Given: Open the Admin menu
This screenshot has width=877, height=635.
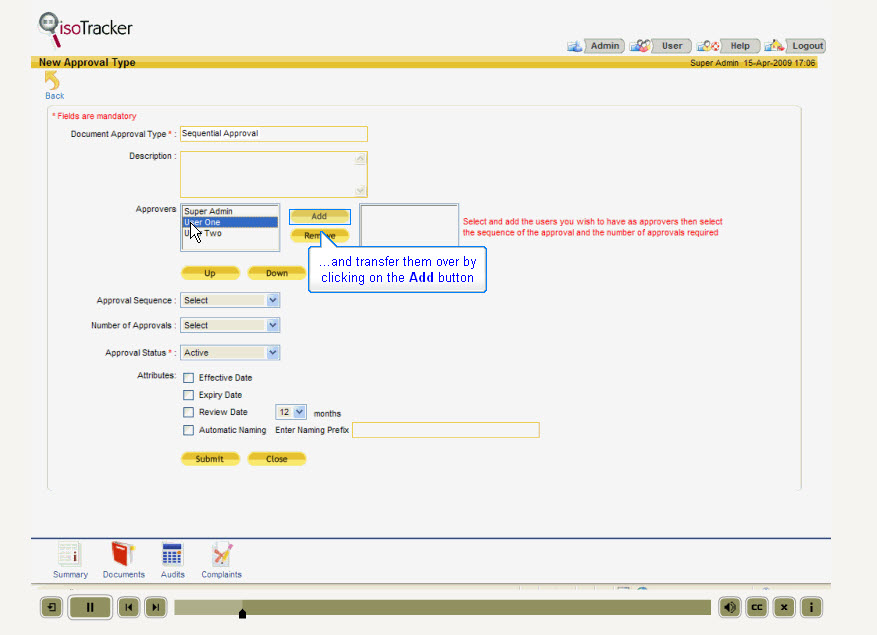Looking at the screenshot, I should click(x=602, y=45).
